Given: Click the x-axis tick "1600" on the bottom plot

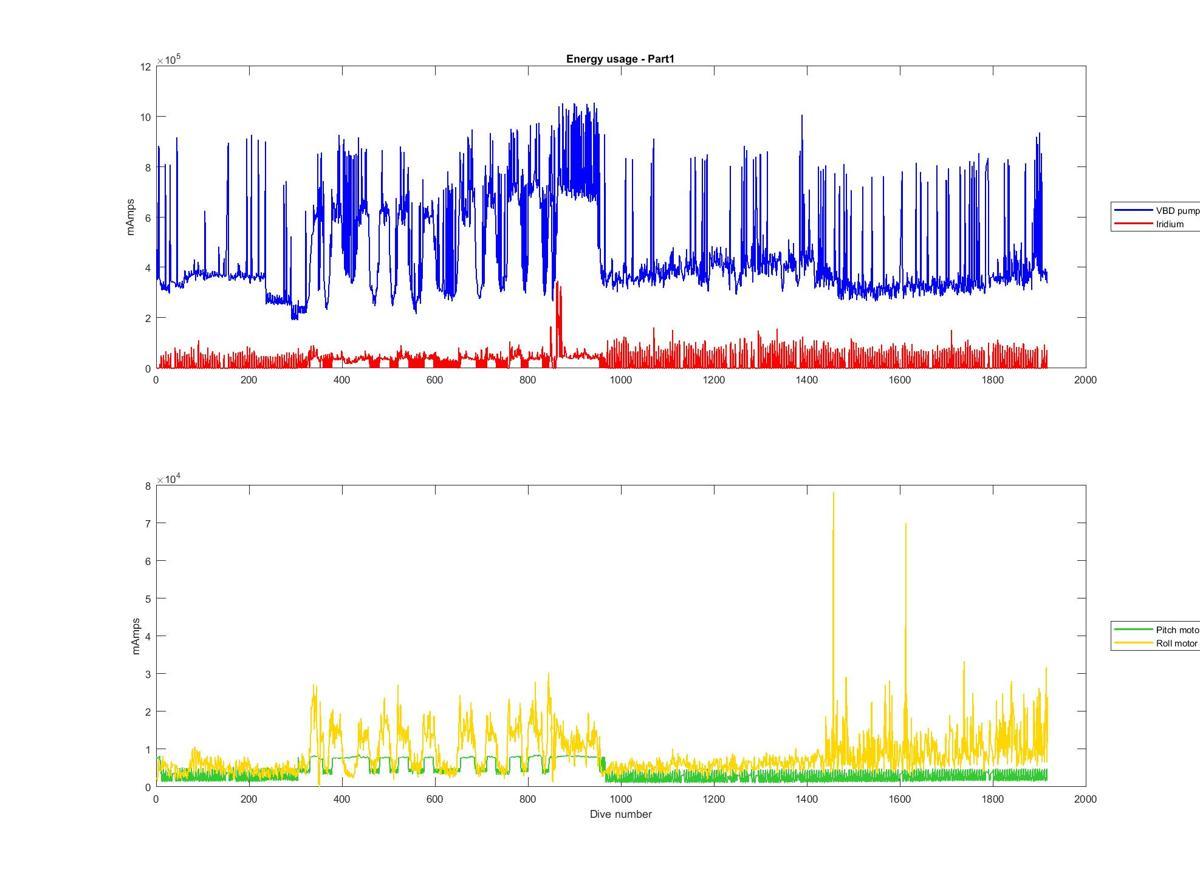Looking at the screenshot, I should coord(900,799).
